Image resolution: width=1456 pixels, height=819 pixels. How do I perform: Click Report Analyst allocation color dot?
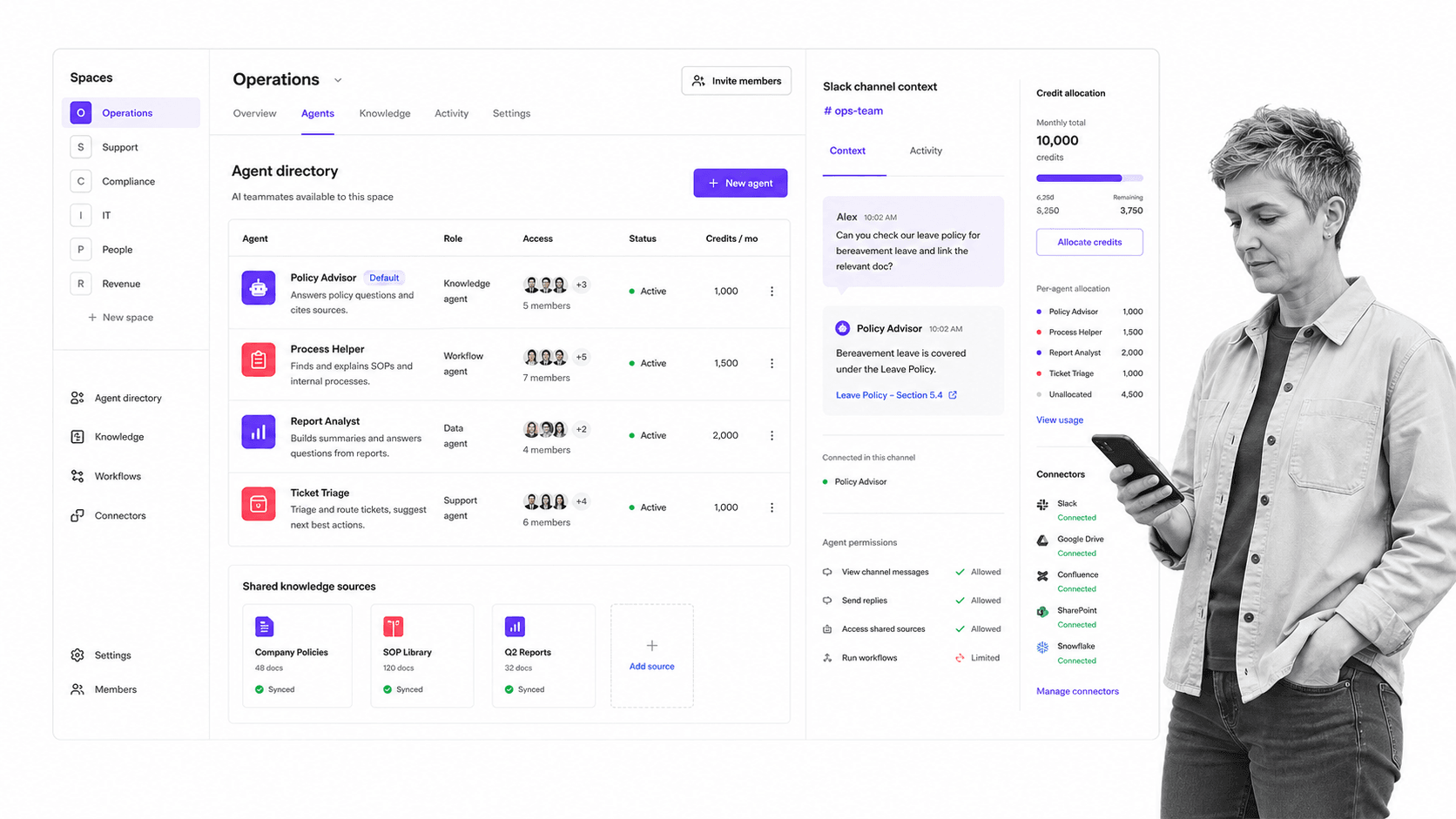click(1039, 352)
